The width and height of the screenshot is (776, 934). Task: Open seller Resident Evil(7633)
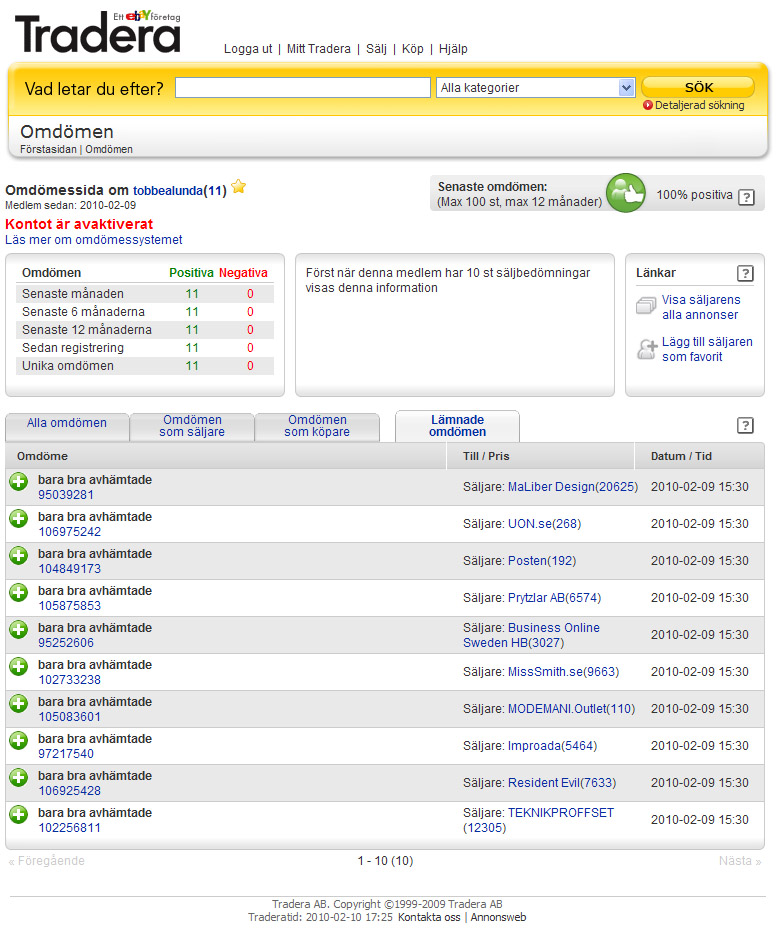pyautogui.click(x=562, y=783)
